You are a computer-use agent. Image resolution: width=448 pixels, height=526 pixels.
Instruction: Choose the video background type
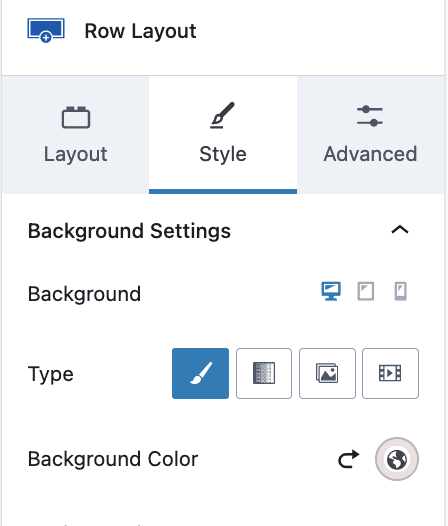[390, 373]
